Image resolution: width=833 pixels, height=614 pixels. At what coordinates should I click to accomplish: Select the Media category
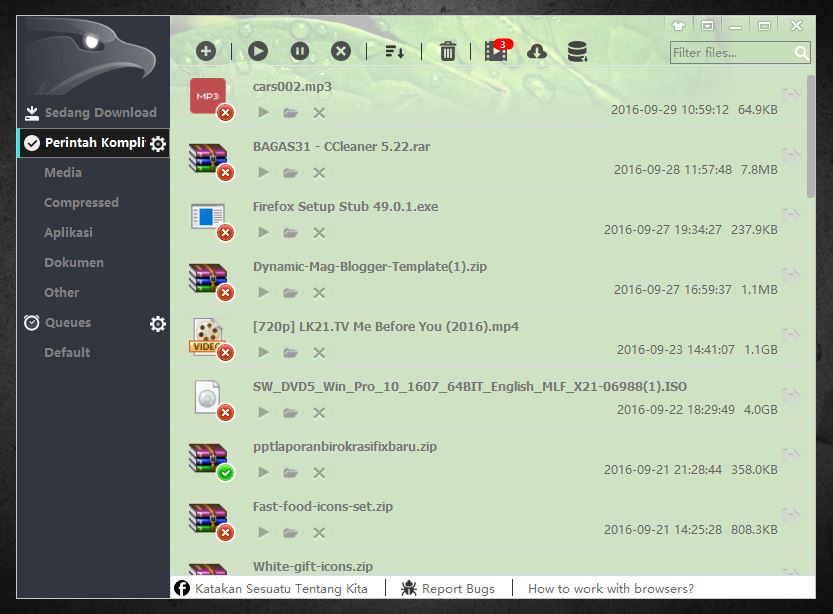click(x=63, y=173)
